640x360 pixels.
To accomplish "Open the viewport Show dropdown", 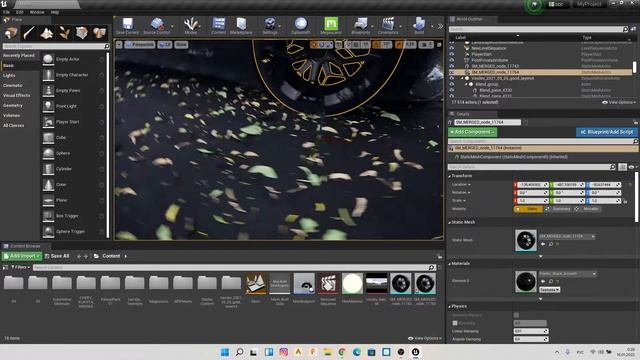I will point(181,44).
